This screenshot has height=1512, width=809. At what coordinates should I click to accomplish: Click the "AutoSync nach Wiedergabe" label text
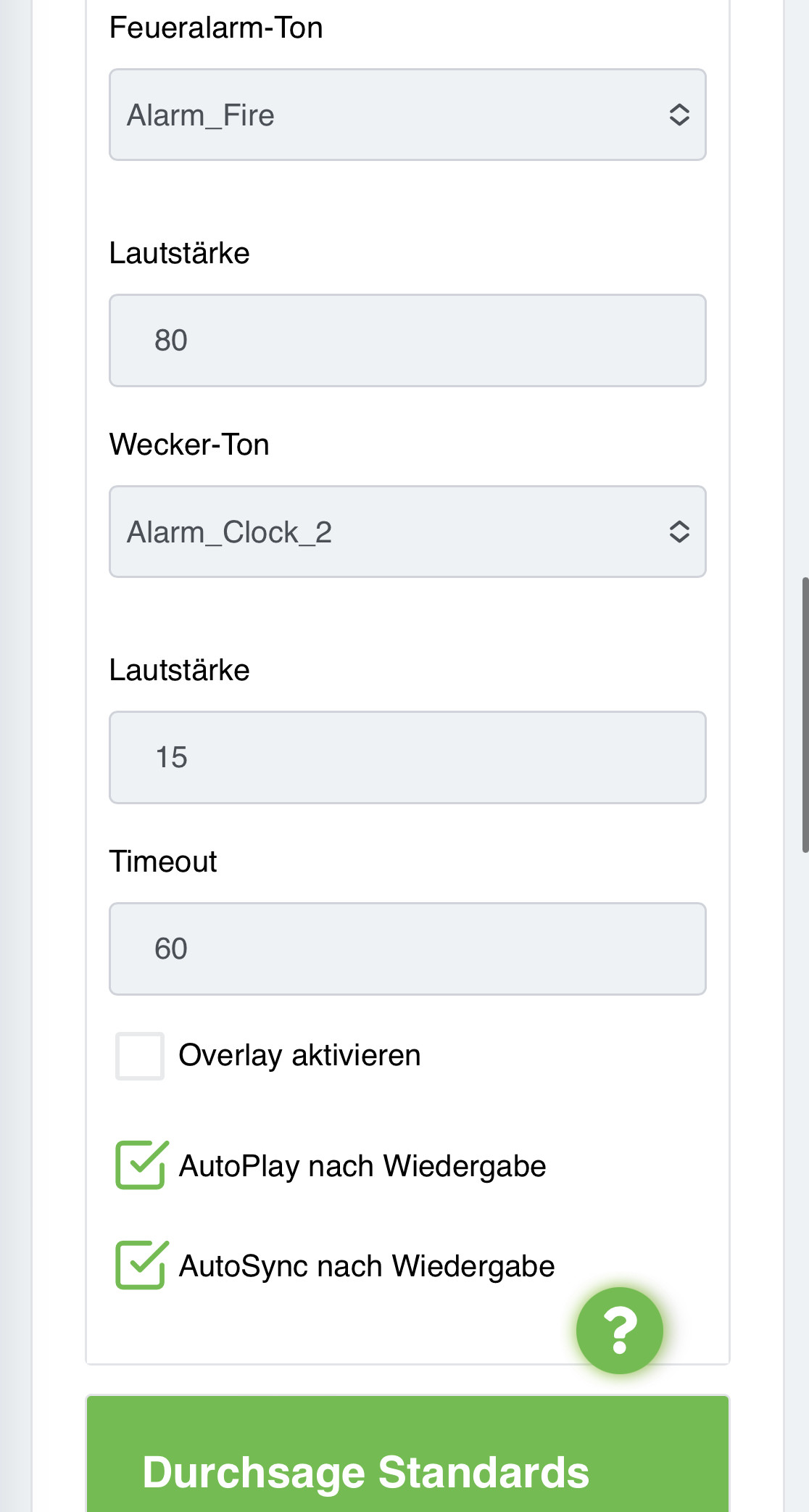pos(367,1266)
